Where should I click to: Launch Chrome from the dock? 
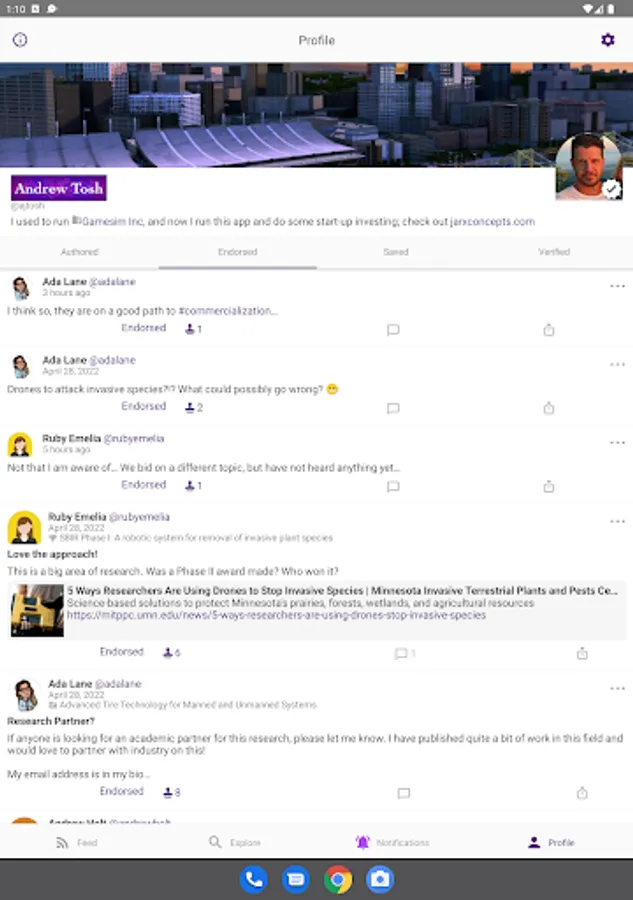tap(338, 879)
